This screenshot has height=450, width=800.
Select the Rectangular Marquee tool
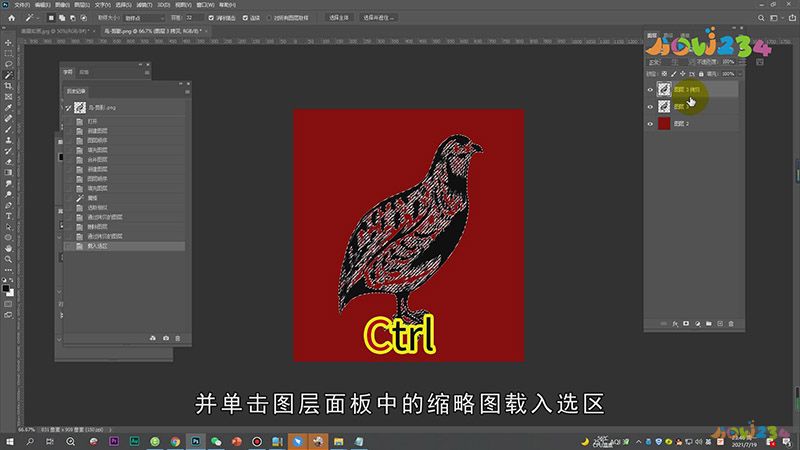(x=8, y=53)
